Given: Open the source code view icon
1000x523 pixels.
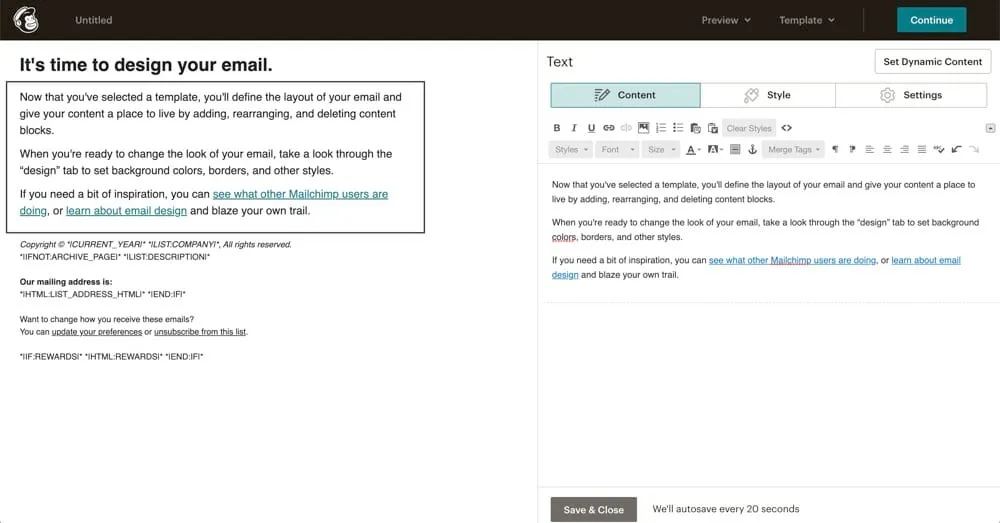Looking at the screenshot, I should click(x=787, y=128).
